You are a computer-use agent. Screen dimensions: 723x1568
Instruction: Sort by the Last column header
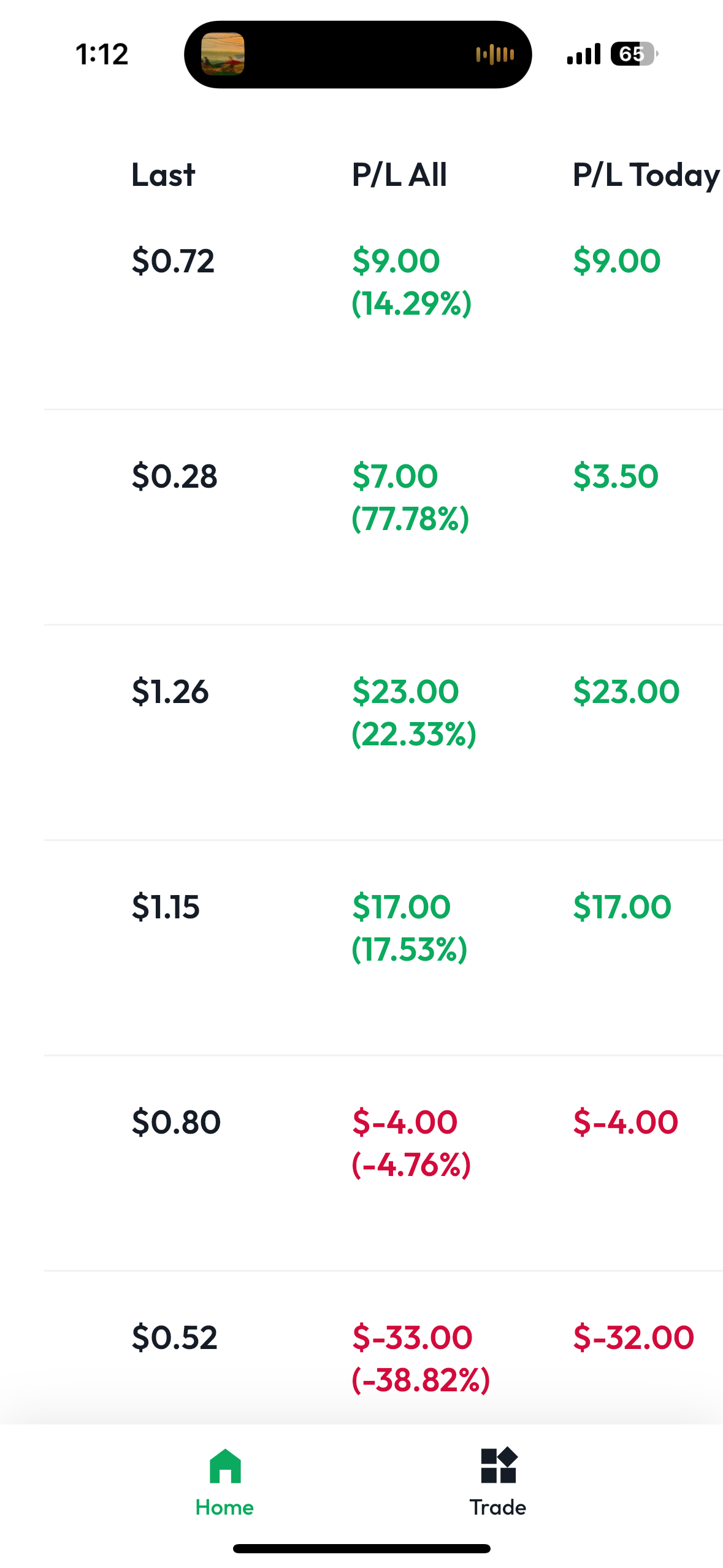(163, 175)
